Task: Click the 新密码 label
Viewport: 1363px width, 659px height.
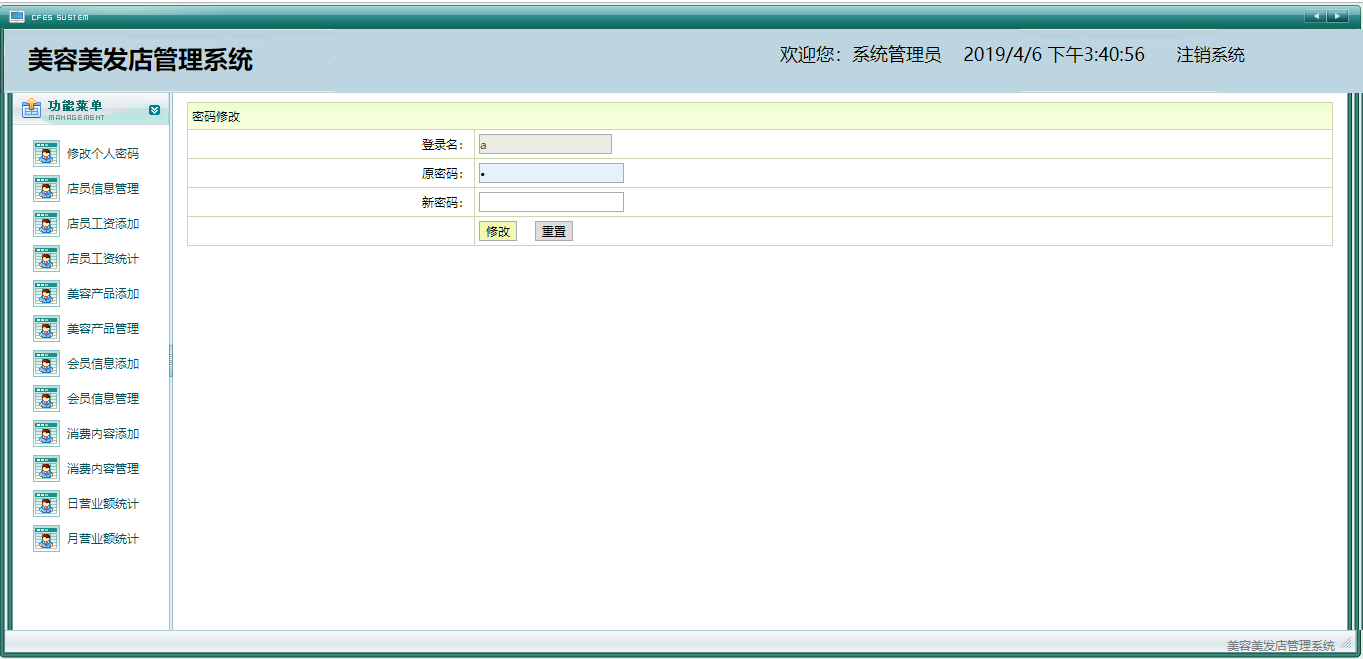Action: click(x=442, y=203)
